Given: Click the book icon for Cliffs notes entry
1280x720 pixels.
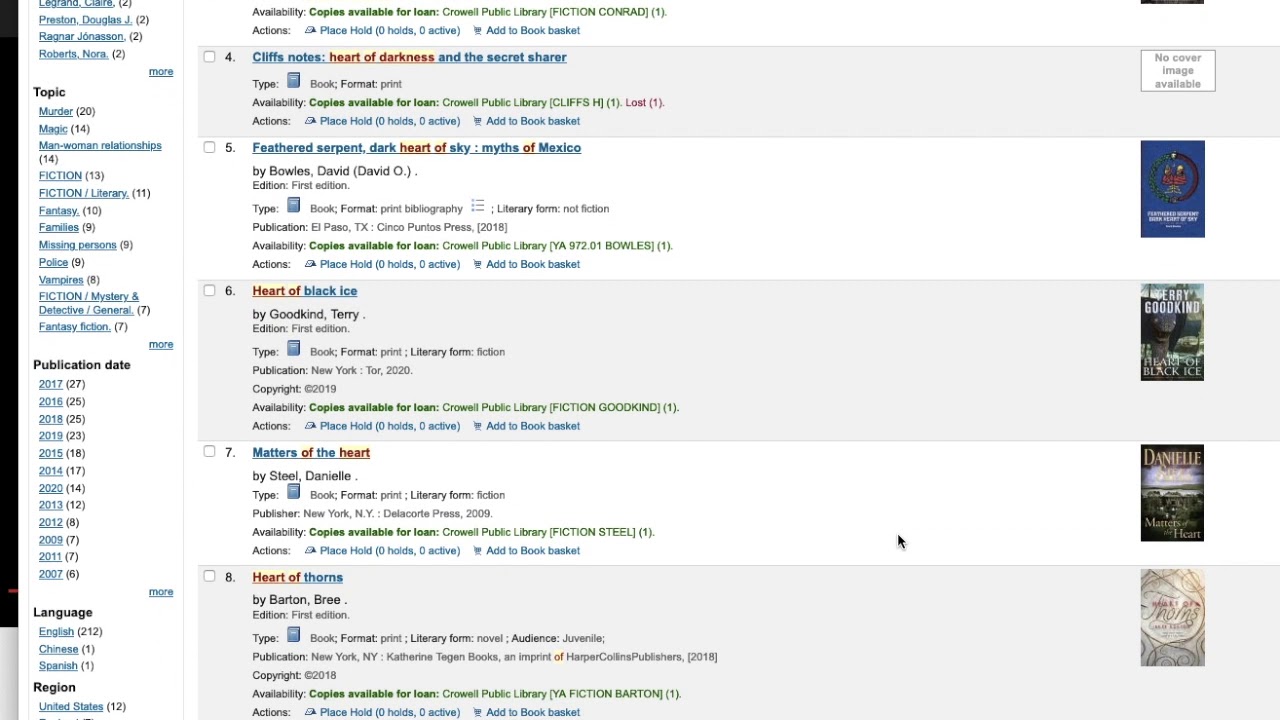Looking at the screenshot, I should (x=293, y=81).
